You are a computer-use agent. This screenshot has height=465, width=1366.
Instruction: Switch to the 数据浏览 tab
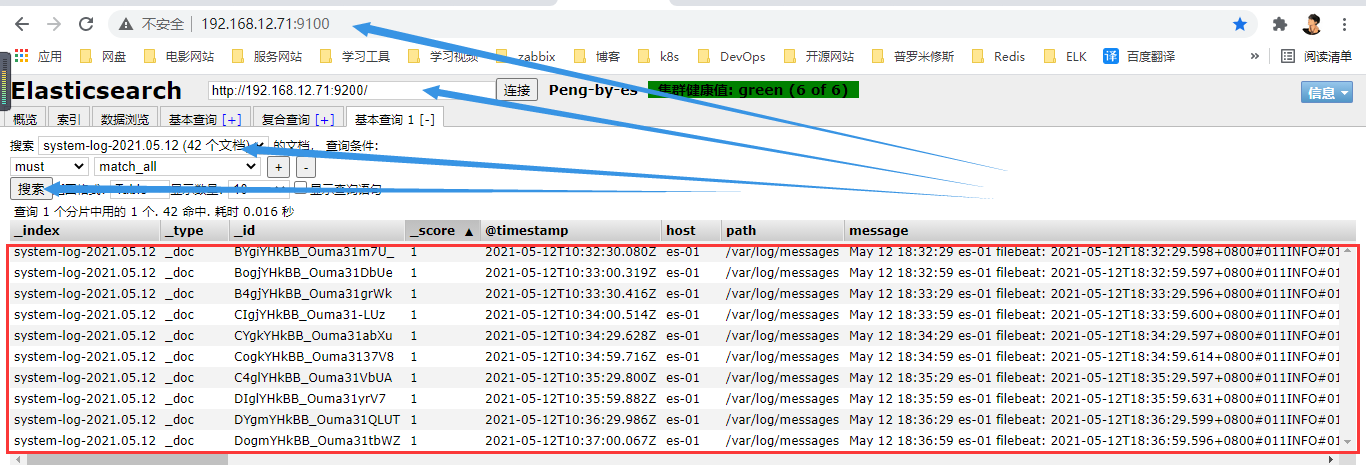click(x=125, y=119)
